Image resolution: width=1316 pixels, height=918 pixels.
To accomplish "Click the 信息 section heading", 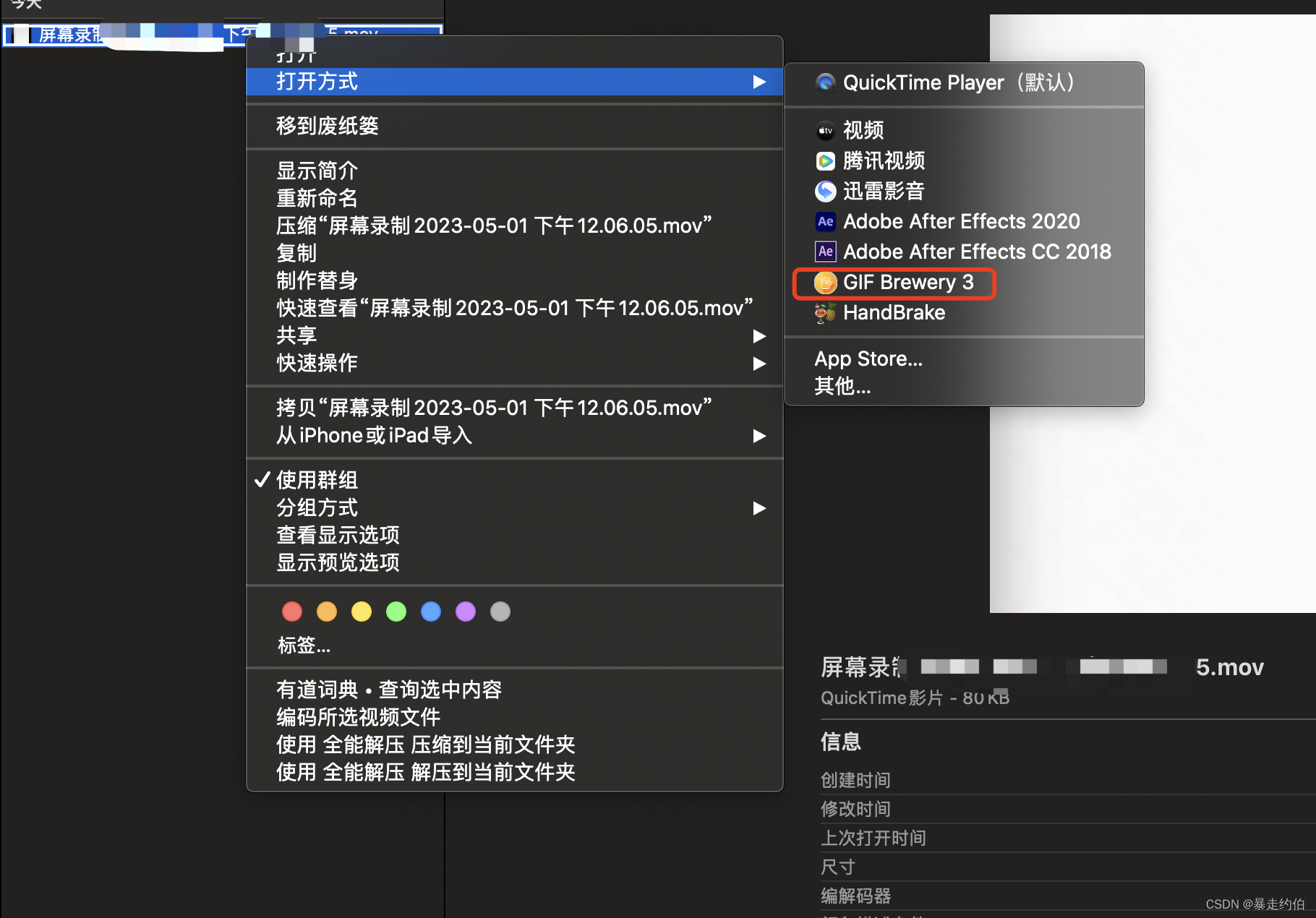I will [x=841, y=742].
